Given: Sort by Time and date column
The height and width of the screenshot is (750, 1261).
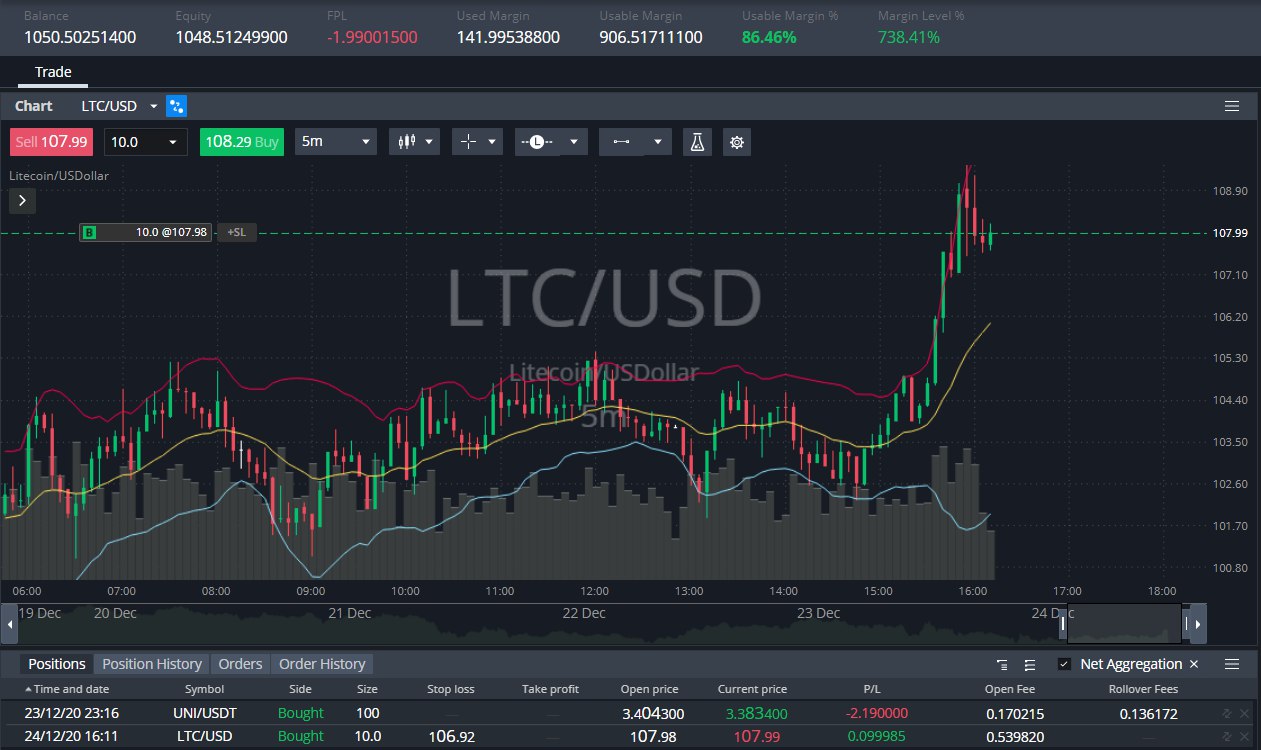Looking at the screenshot, I should tap(66, 689).
